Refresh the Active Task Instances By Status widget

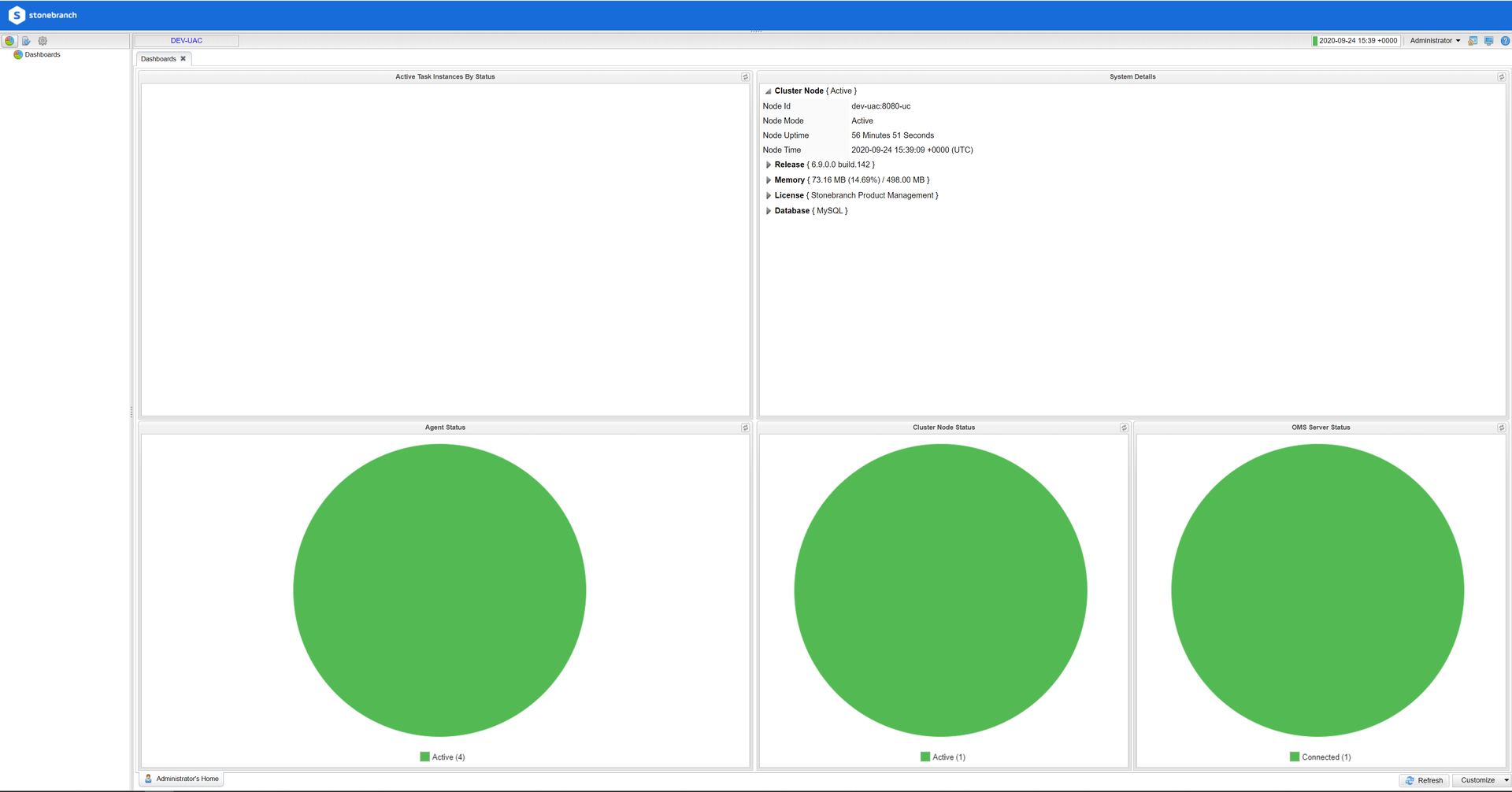pos(745,77)
